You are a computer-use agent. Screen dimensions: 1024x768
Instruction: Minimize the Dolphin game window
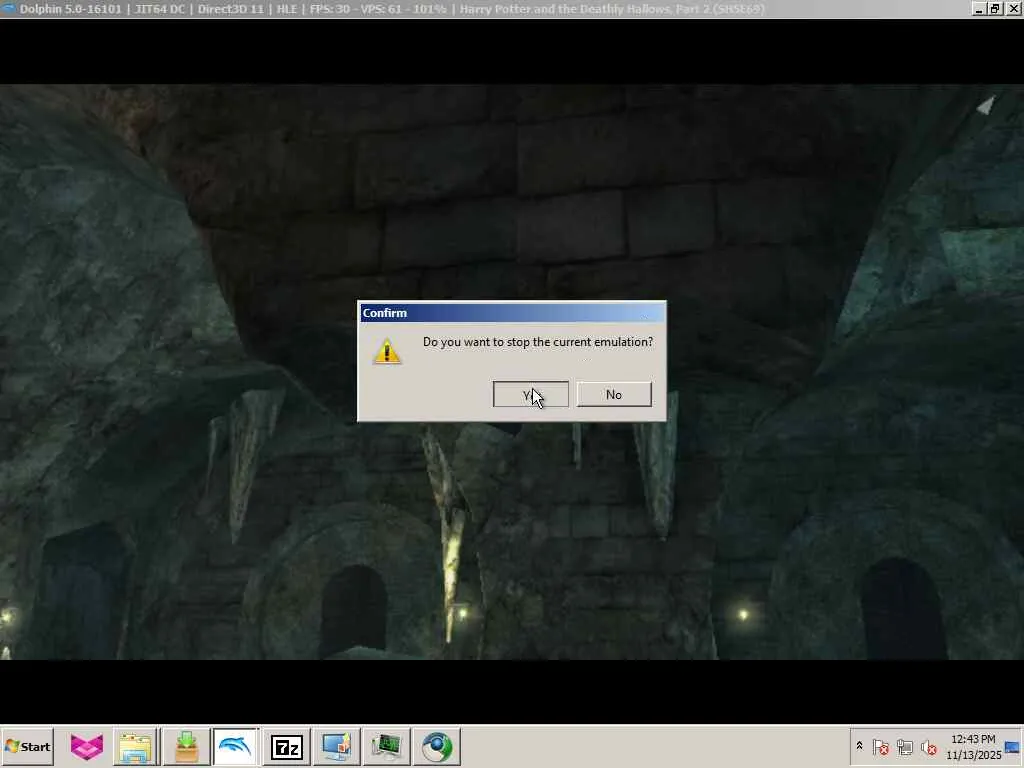pos(978,8)
